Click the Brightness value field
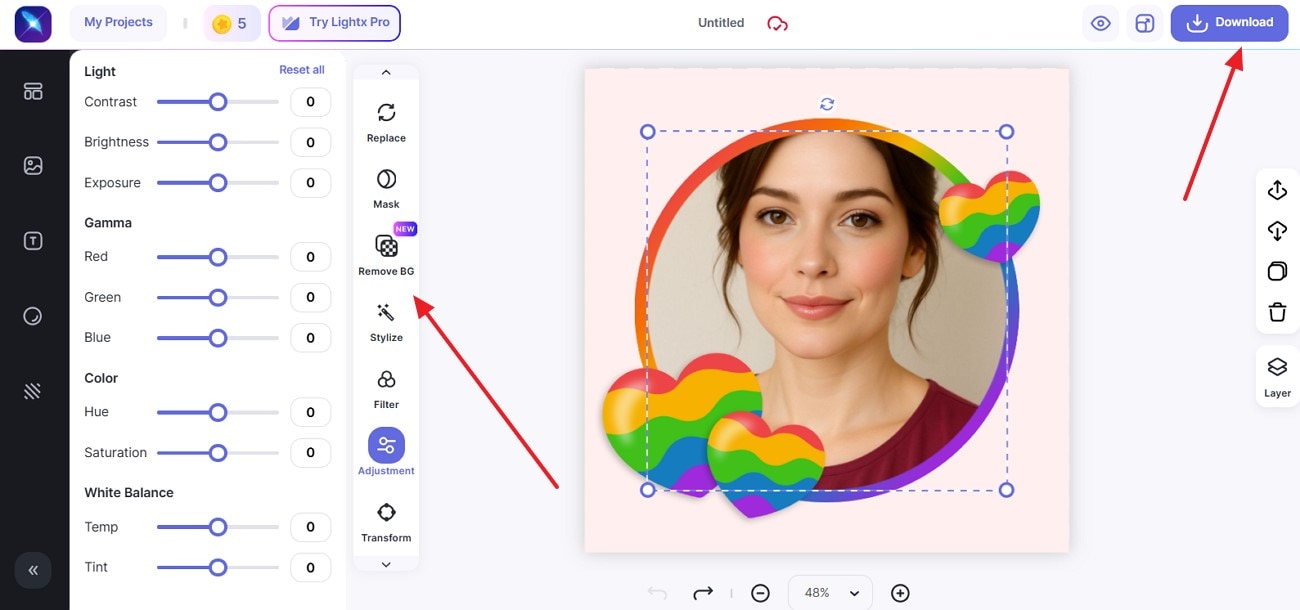Viewport: 1300px width, 610px height. point(310,142)
